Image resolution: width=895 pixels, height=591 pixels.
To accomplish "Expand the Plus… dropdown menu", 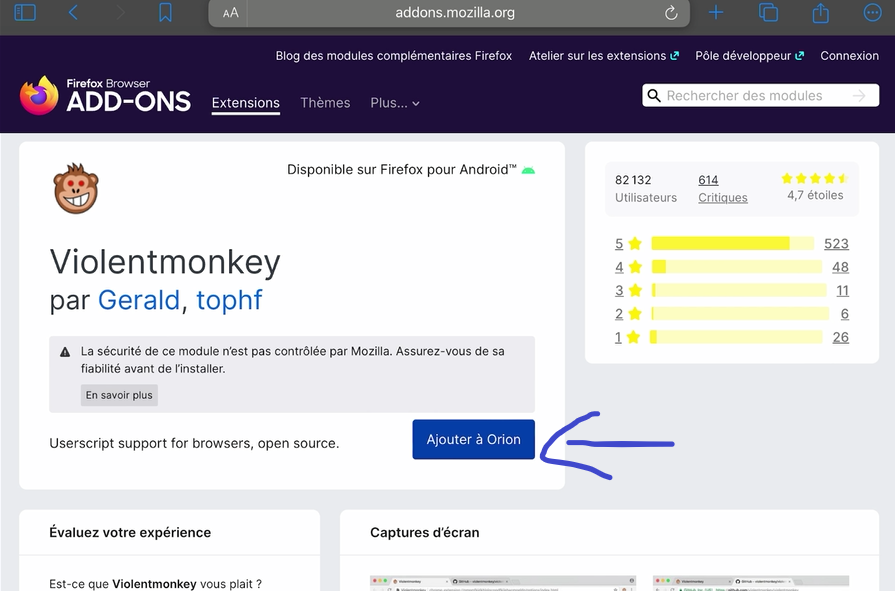I will [x=394, y=103].
